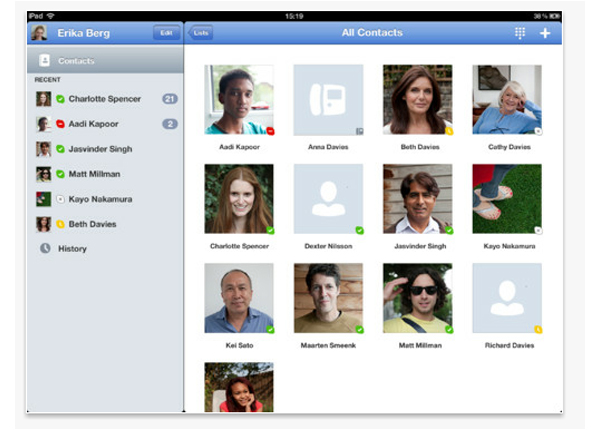Click the unread badge showing 21
The image size is (600, 430).
click(x=169, y=99)
